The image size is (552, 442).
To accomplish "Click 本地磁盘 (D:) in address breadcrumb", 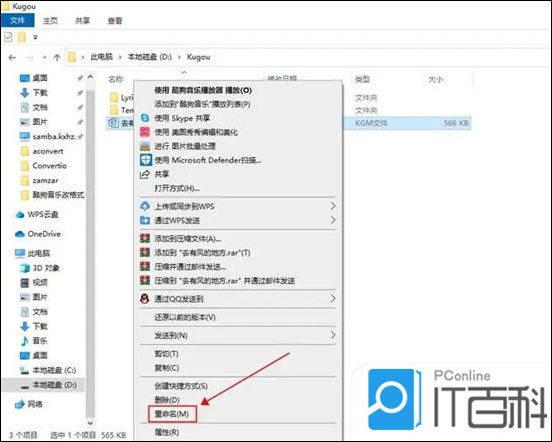I will tap(149, 57).
